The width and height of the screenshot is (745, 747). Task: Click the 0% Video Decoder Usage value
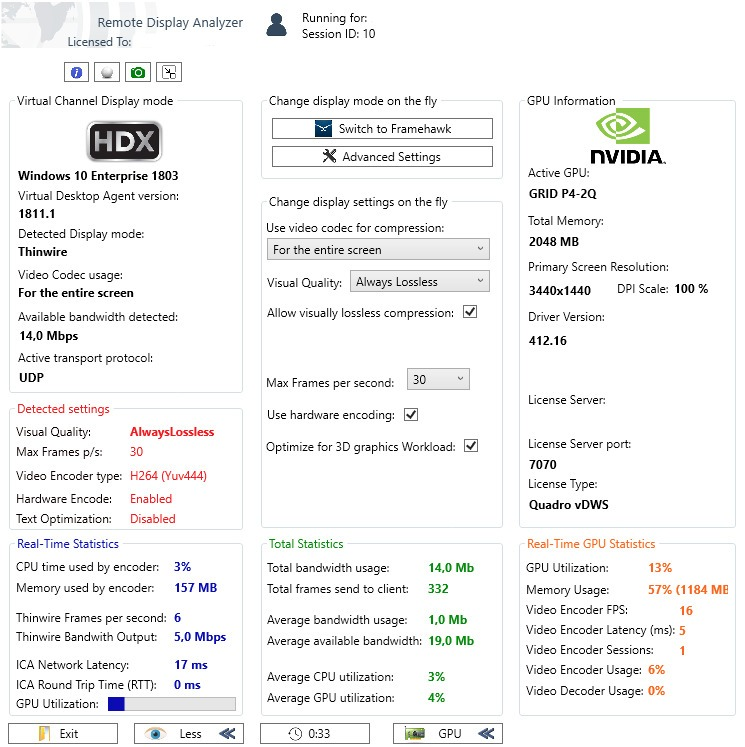click(x=656, y=690)
